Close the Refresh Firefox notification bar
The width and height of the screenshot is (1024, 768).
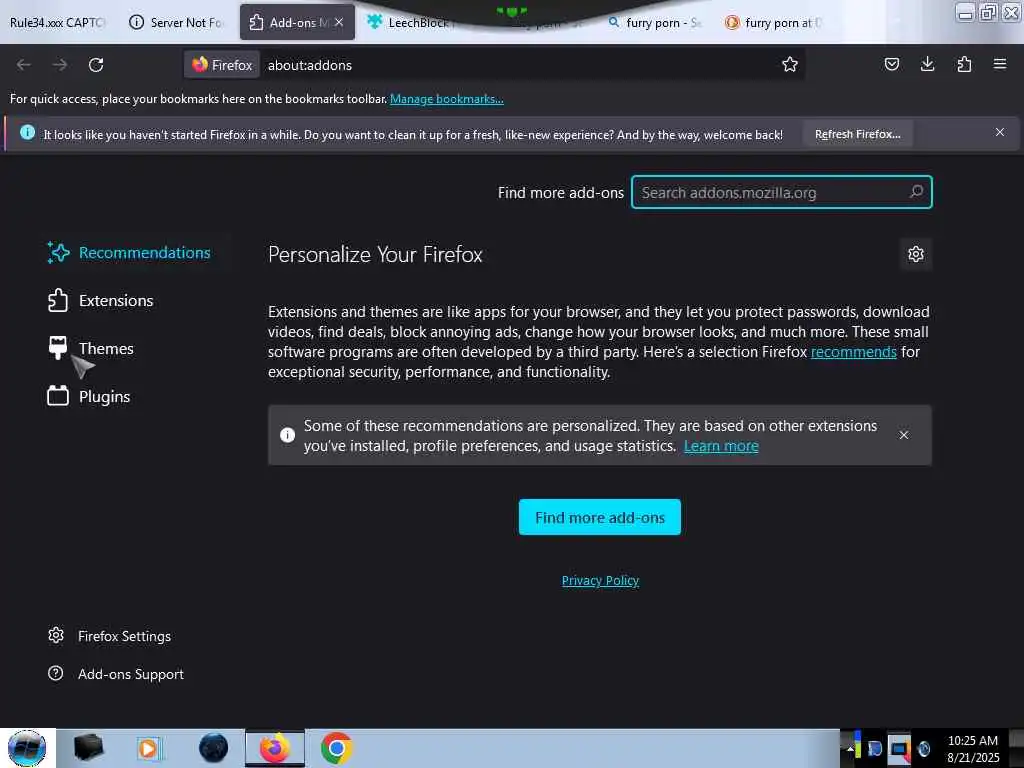point(1000,133)
